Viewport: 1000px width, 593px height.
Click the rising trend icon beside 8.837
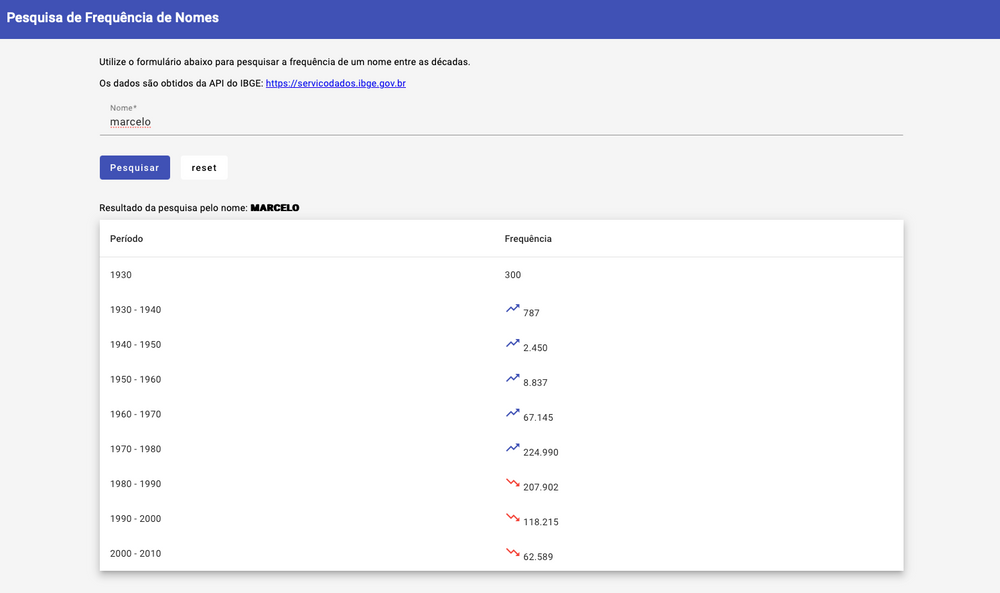513,378
